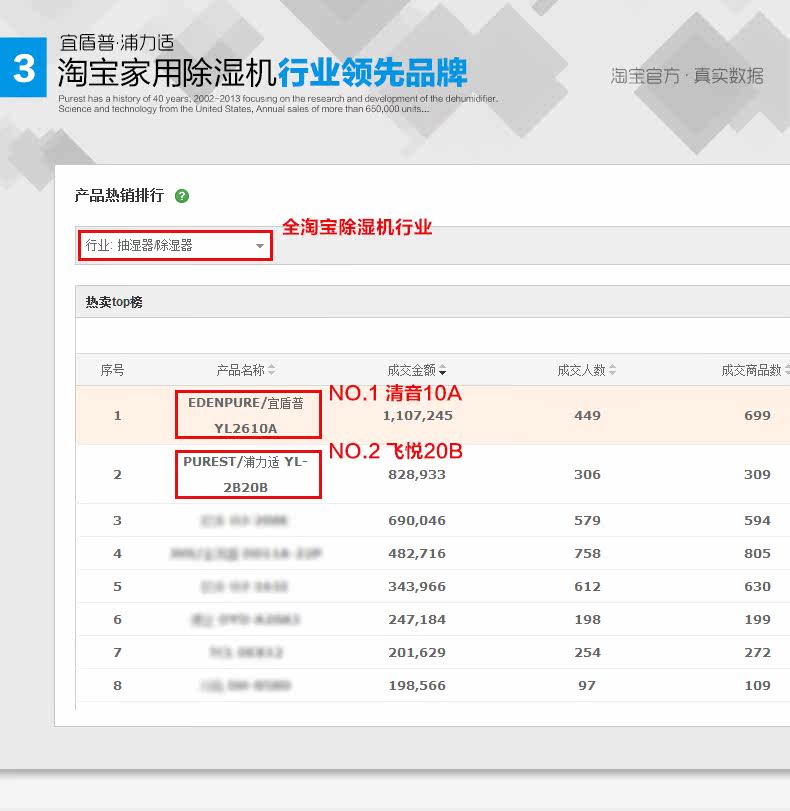Click the 序号 column header
790x811 pixels.
pos(113,370)
